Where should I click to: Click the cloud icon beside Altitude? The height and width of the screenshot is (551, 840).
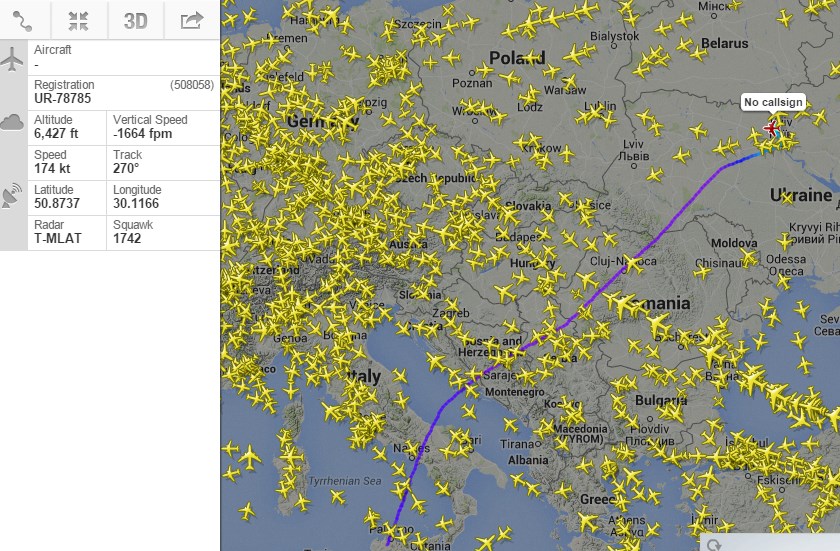(13, 123)
